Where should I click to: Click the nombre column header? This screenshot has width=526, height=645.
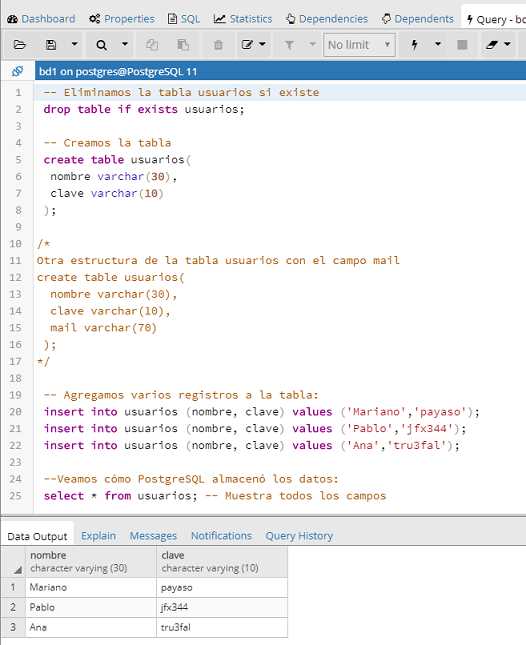pyautogui.click(x=91, y=561)
